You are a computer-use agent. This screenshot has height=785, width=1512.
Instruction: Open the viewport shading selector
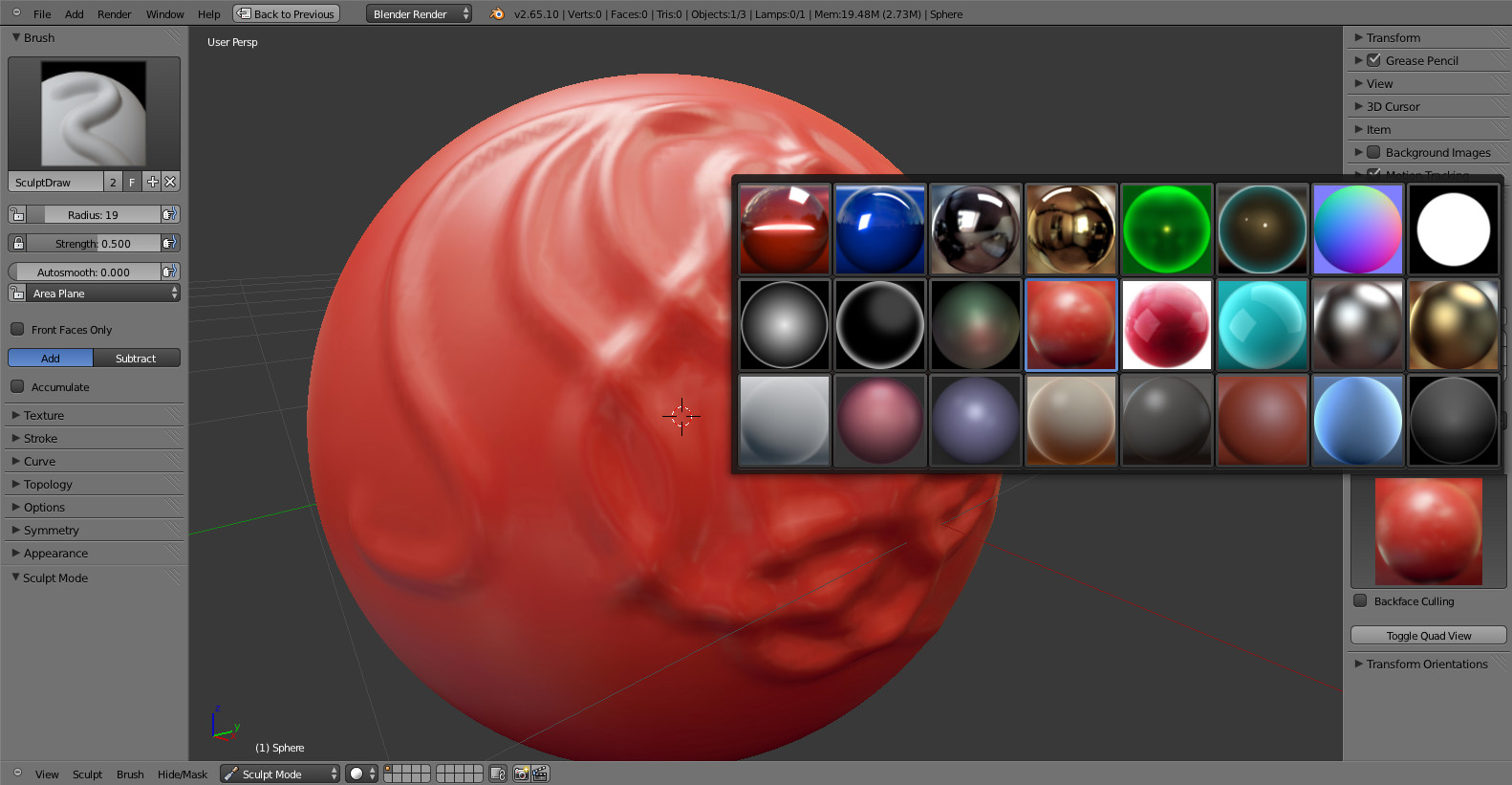pos(361,774)
